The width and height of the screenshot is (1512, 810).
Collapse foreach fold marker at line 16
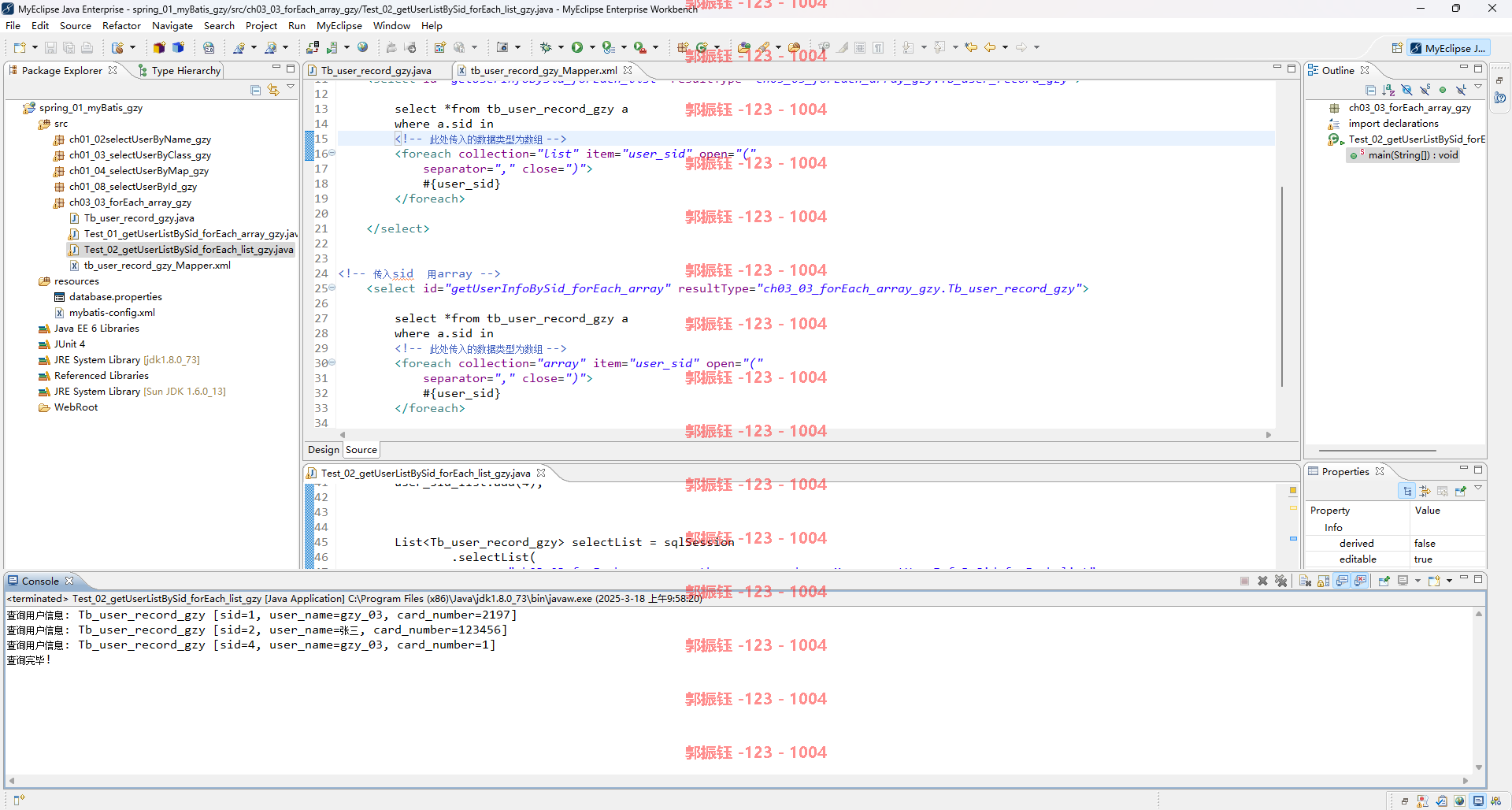332,154
